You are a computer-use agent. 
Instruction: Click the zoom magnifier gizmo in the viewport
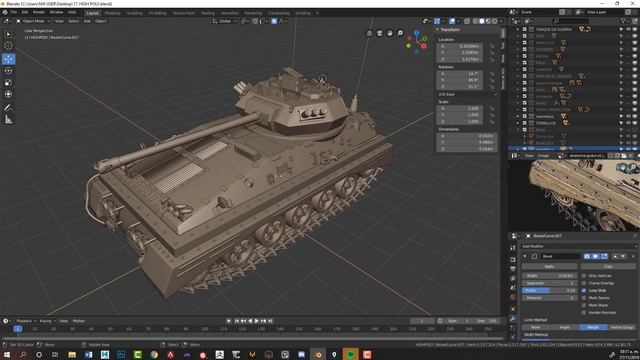(x=400, y=33)
